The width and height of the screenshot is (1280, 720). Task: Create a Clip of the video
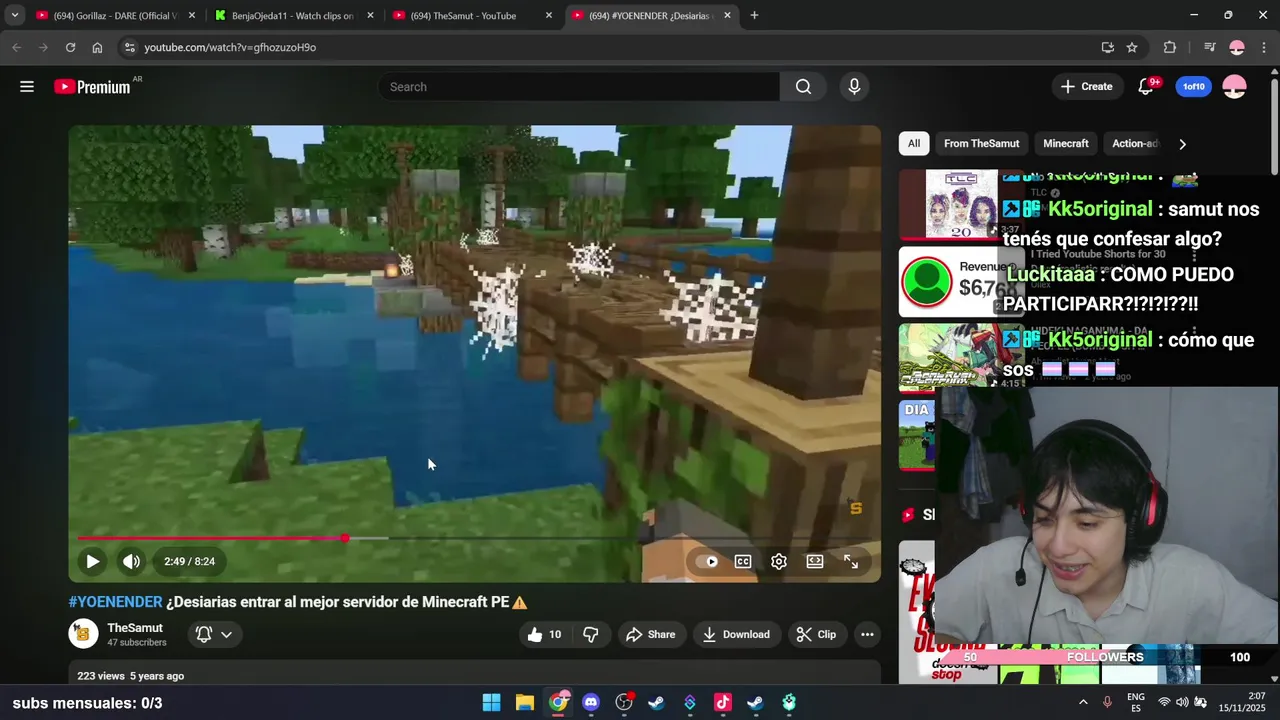pos(816,634)
